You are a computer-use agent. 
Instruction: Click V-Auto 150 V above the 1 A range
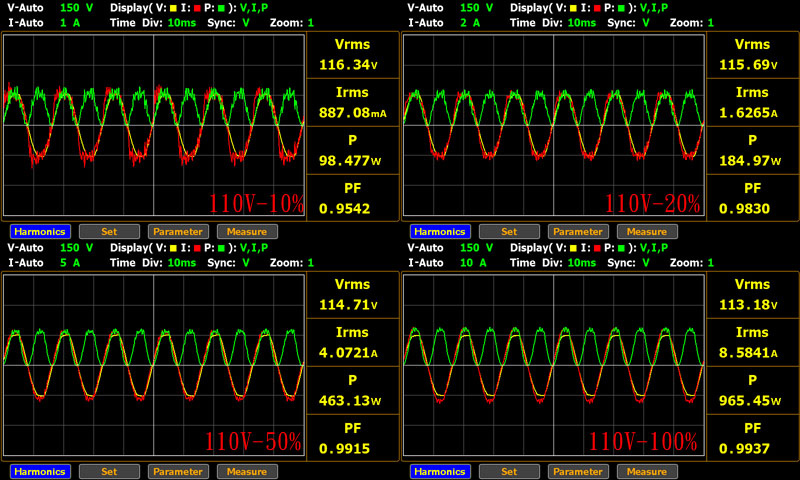[x=77, y=8]
